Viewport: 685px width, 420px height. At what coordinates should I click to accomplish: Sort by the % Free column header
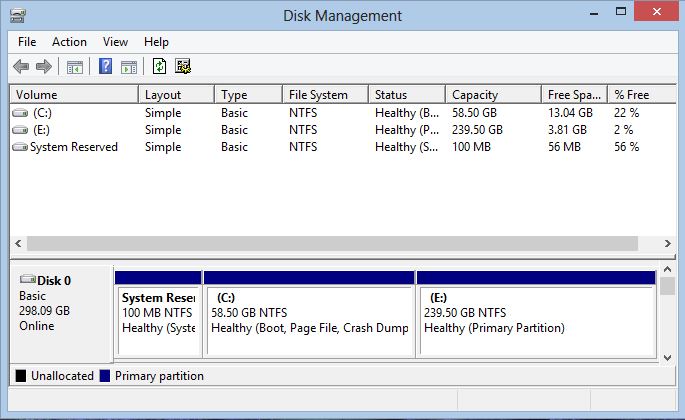click(x=642, y=95)
